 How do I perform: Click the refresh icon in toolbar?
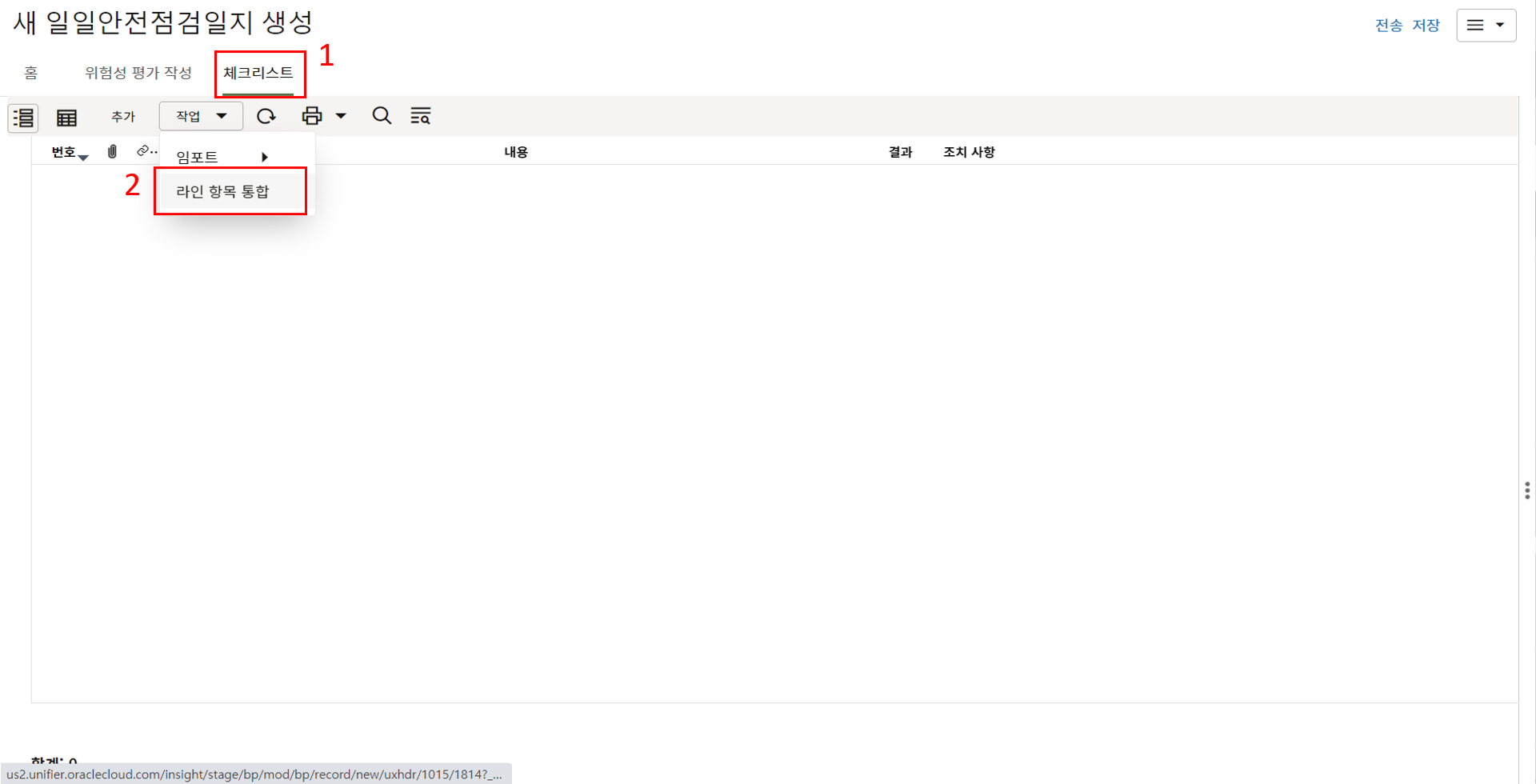coord(266,117)
